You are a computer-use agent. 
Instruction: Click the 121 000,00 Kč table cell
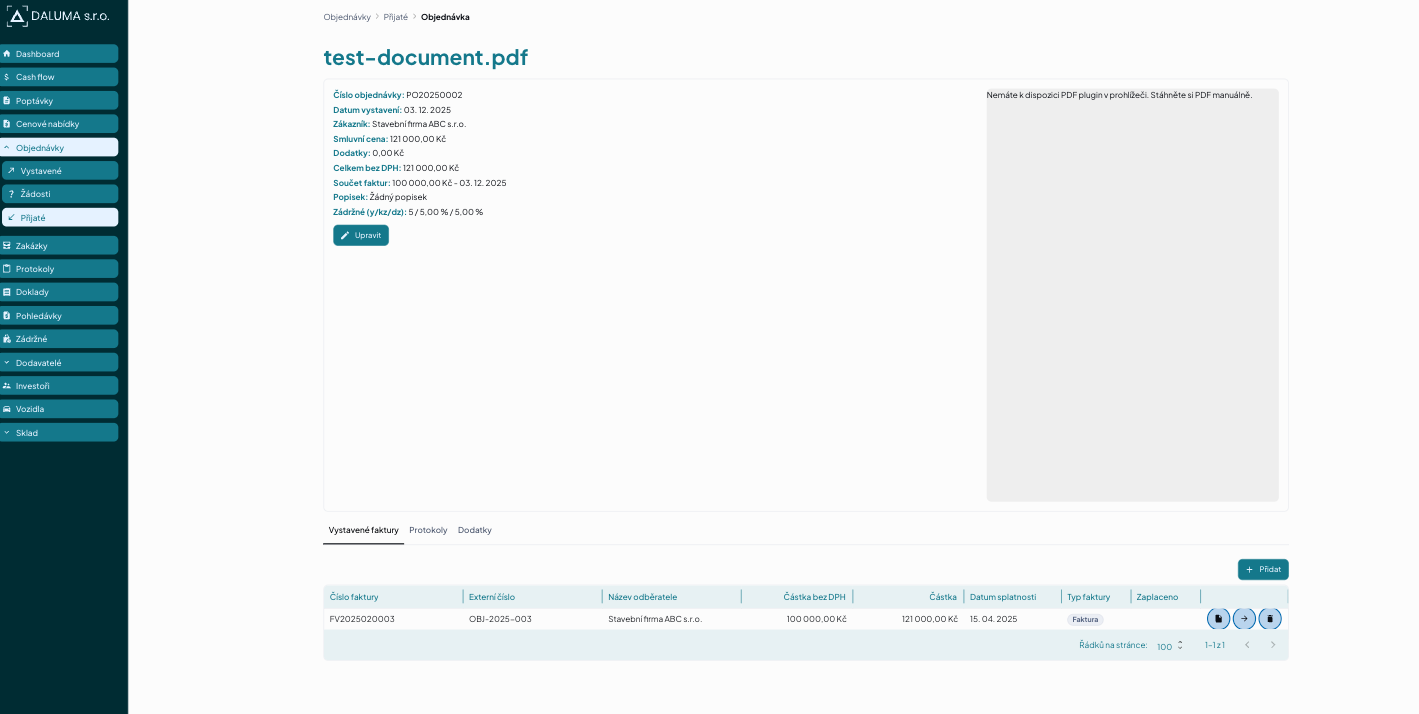click(930, 619)
